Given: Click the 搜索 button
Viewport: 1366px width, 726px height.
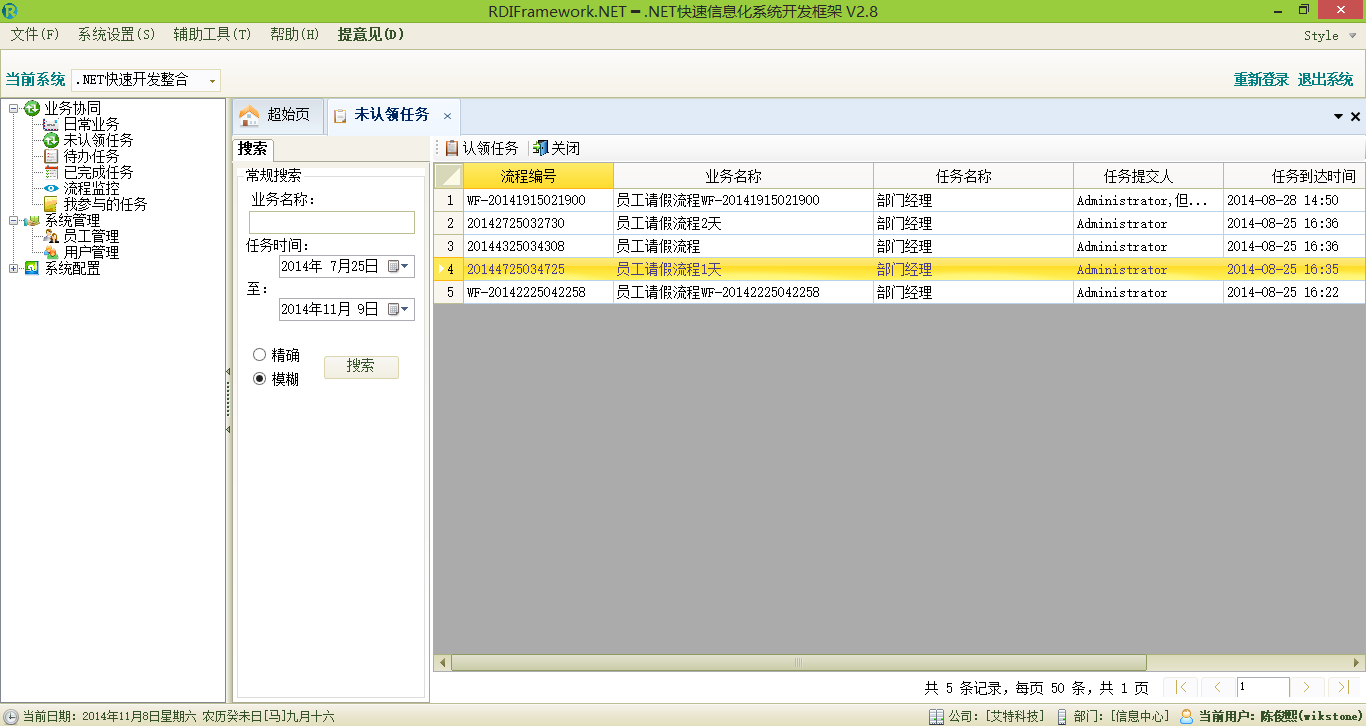Looking at the screenshot, I should pos(360,367).
